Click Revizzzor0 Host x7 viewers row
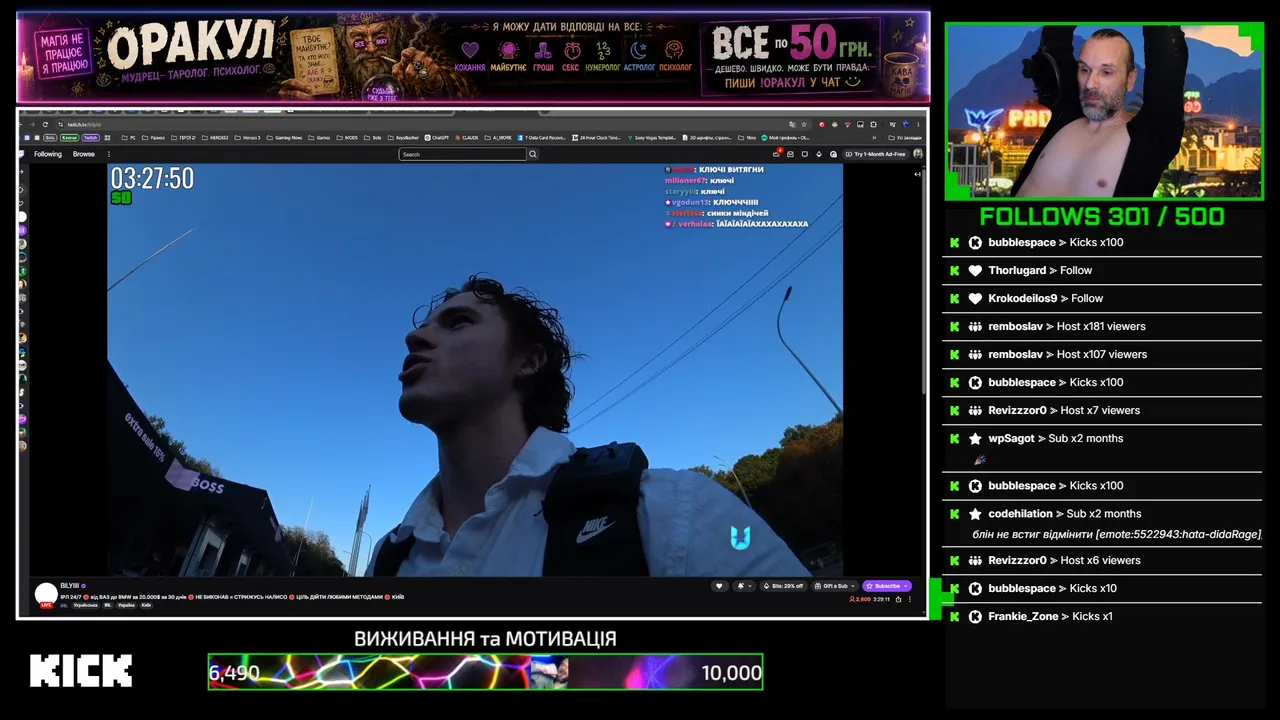This screenshot has width=1280, height=720. pyautogui.click(x=1102, y=410)
